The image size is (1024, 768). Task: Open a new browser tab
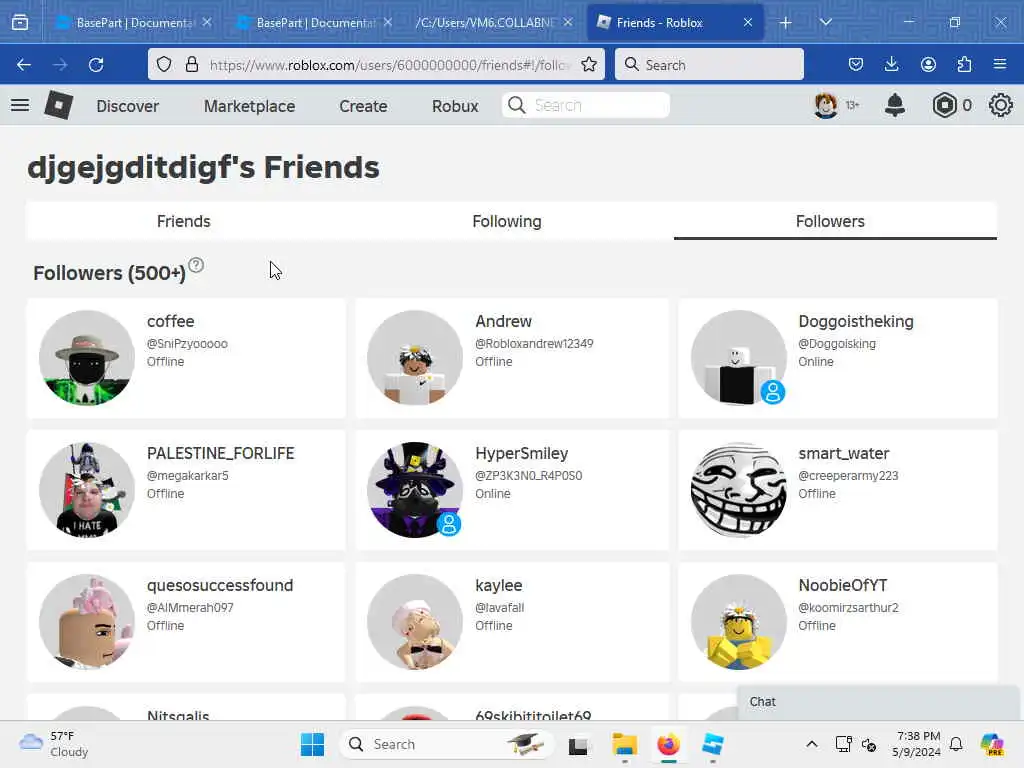click(785, 23)
